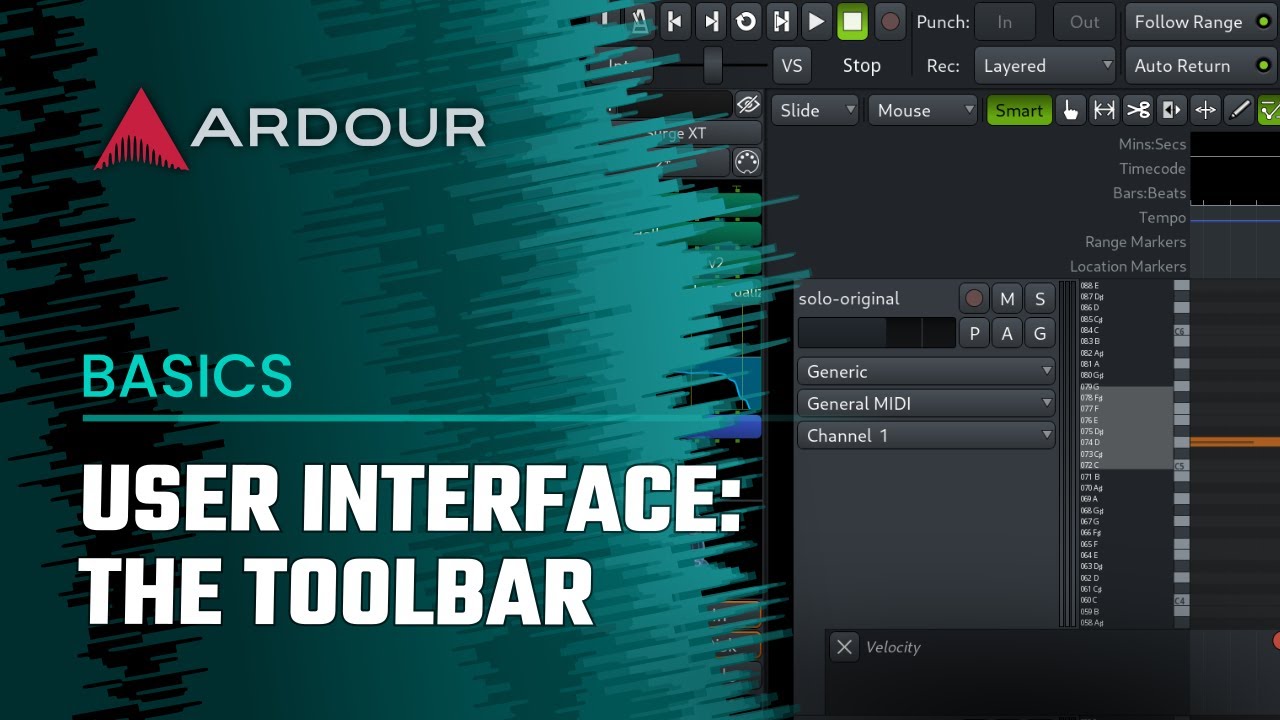Arm the global record button in transport

(x=890, y=21)
